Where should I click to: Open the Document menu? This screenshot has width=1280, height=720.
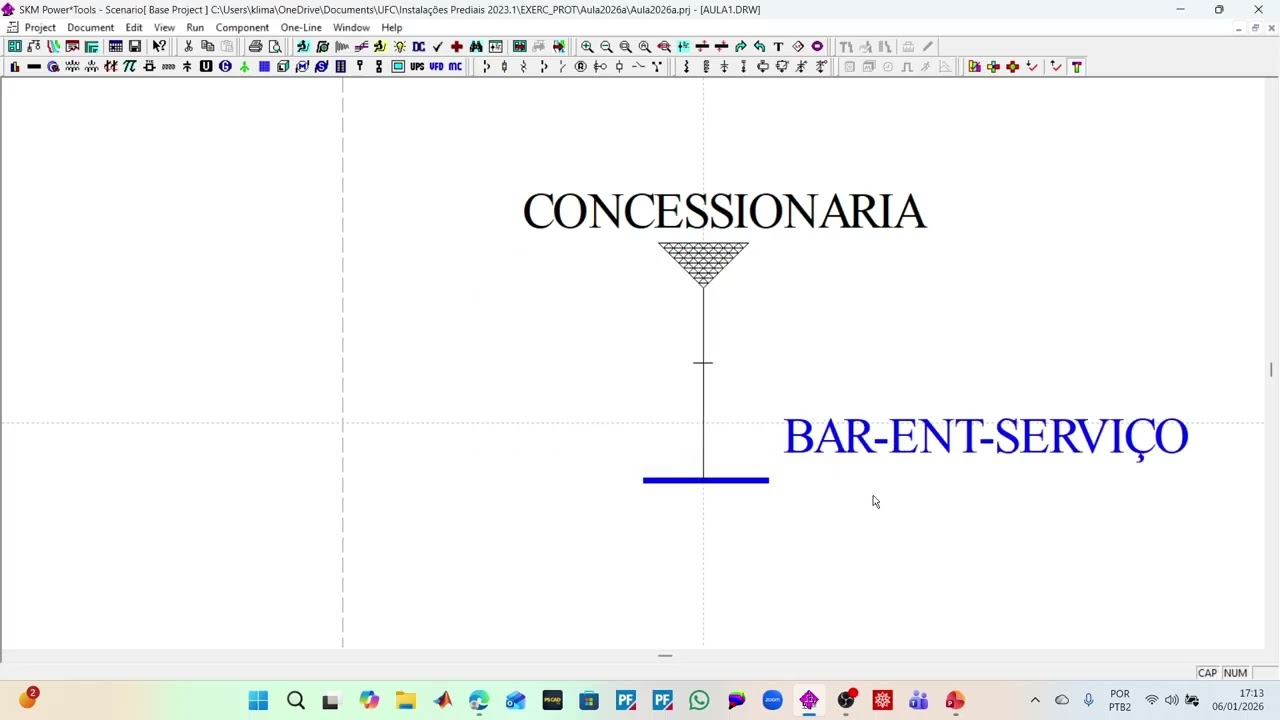90,27
